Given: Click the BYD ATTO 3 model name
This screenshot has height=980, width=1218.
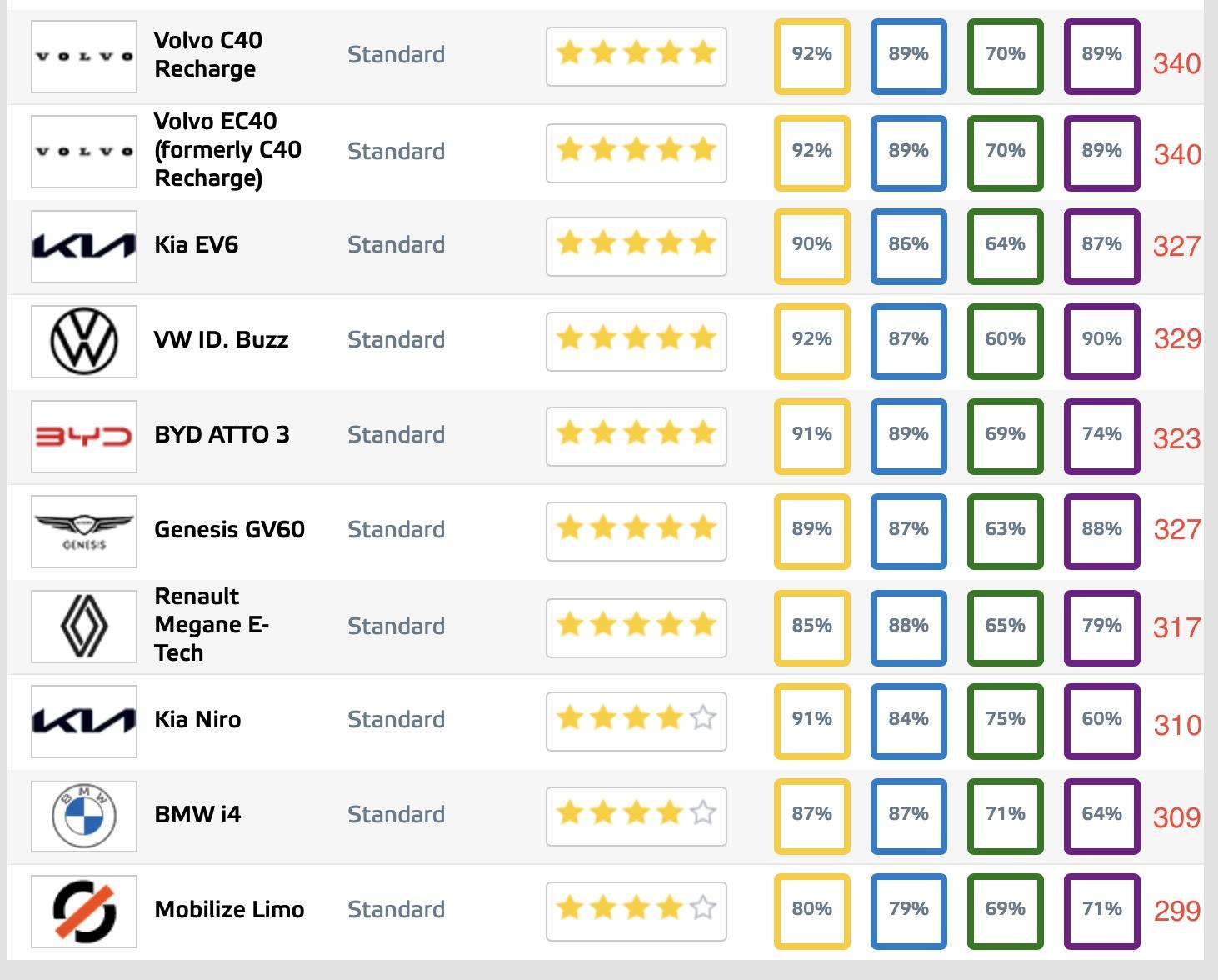Looking at the screenshot, I should 222,435.
